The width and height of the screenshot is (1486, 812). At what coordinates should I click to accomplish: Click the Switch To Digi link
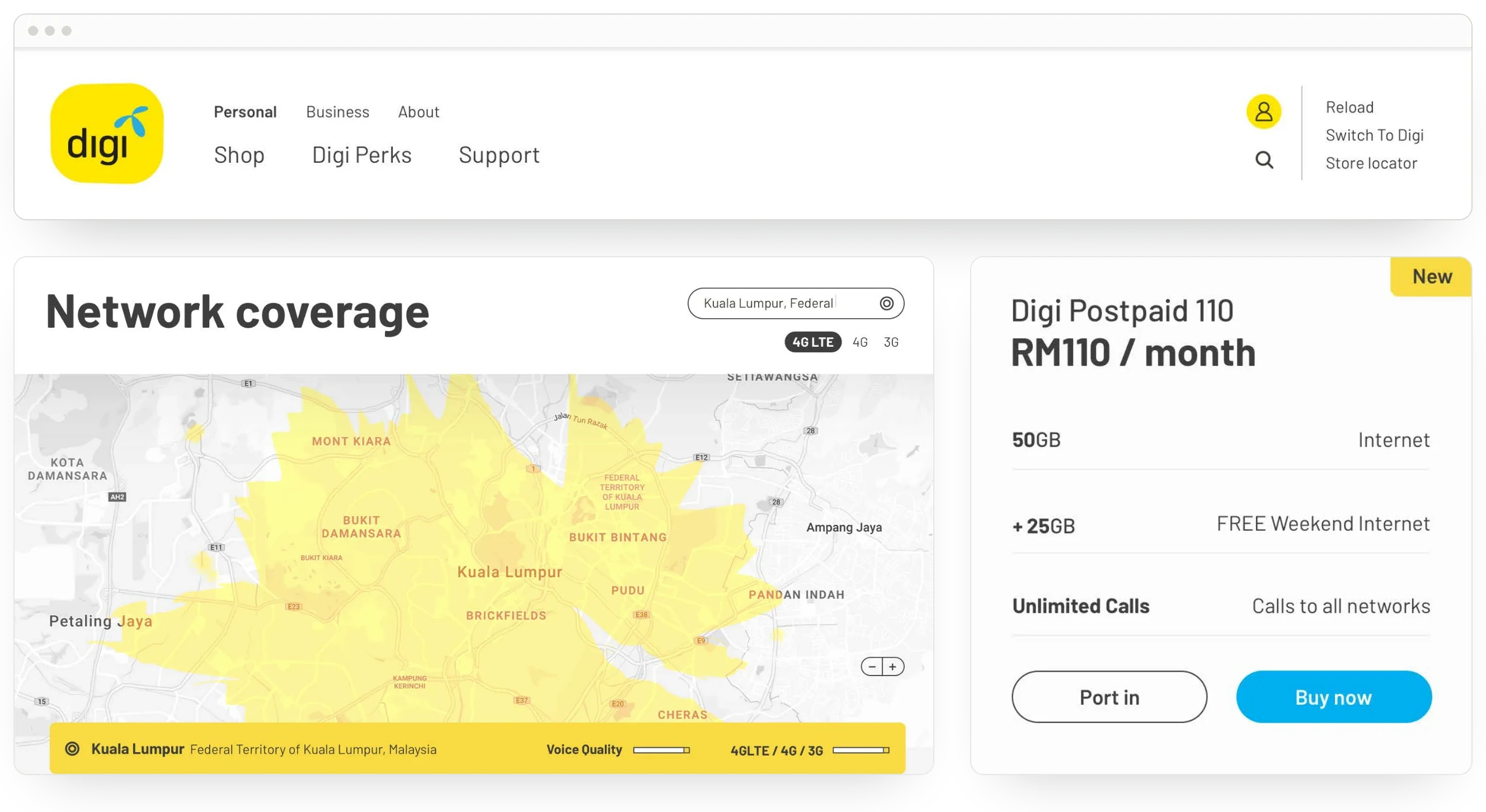click(1375, 135)
